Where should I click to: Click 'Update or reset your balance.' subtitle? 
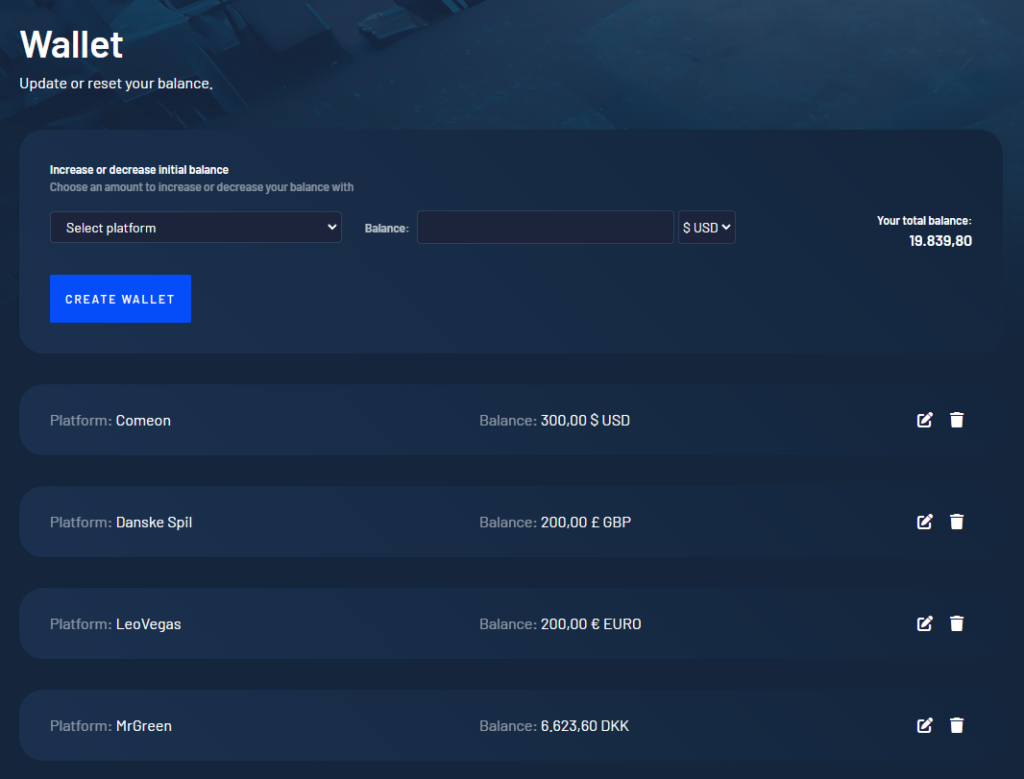pyautogui.click(x=116, y=84)
